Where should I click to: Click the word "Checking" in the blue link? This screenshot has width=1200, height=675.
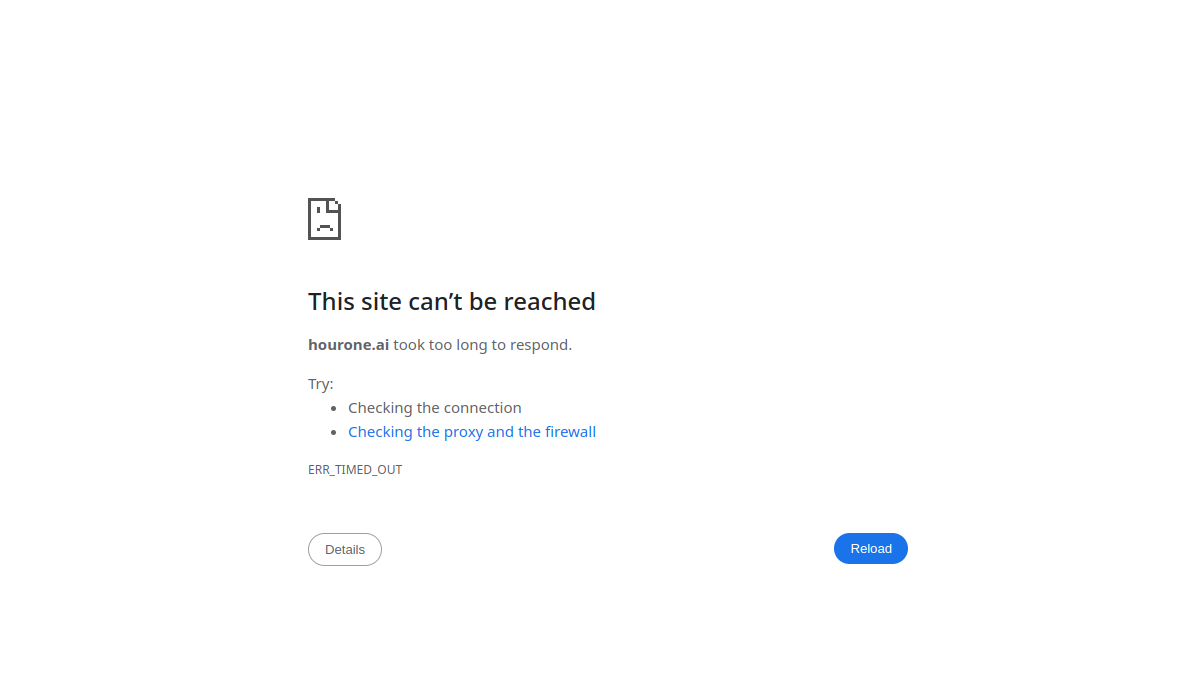pos(380,432)
